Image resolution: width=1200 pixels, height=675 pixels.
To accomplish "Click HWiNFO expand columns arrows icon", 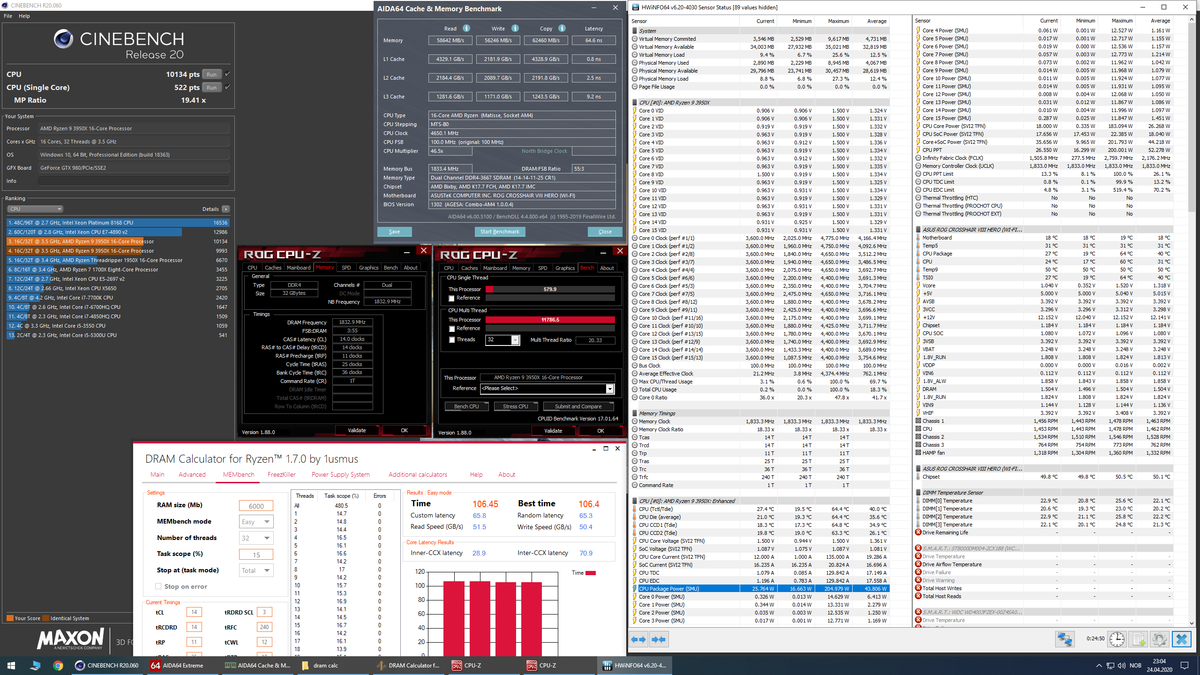I will pos(639,639).
